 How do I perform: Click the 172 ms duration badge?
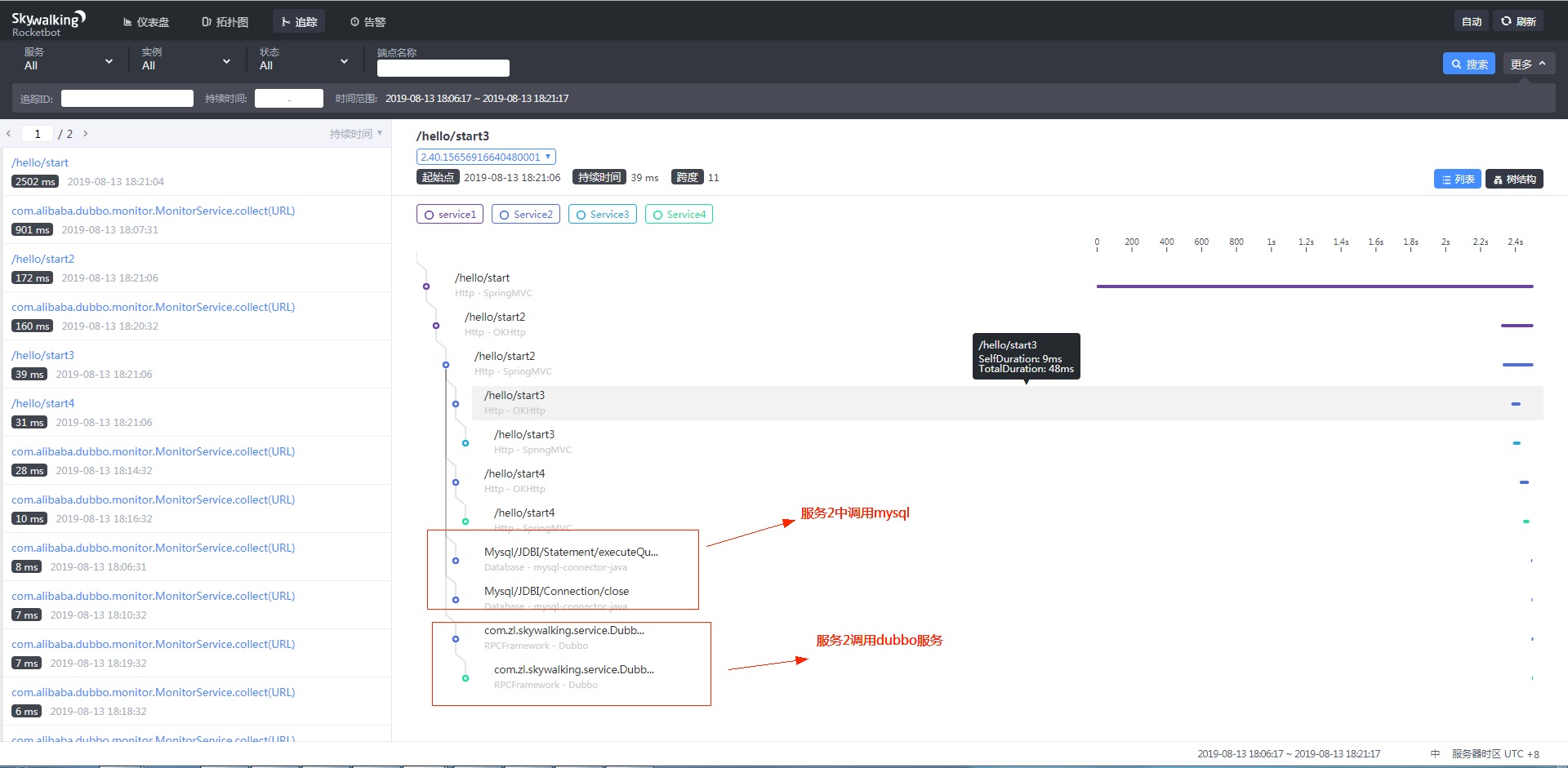(33, 278)
